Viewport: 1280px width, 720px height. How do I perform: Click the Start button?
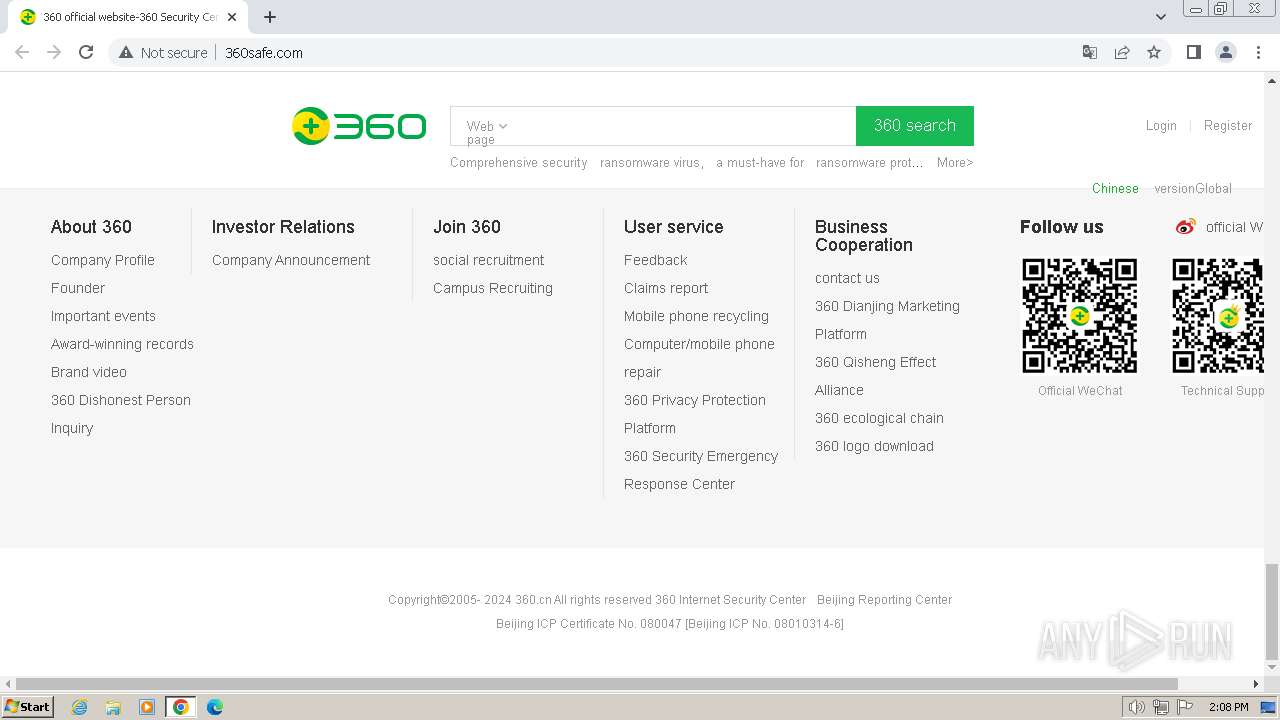[28, 707]
